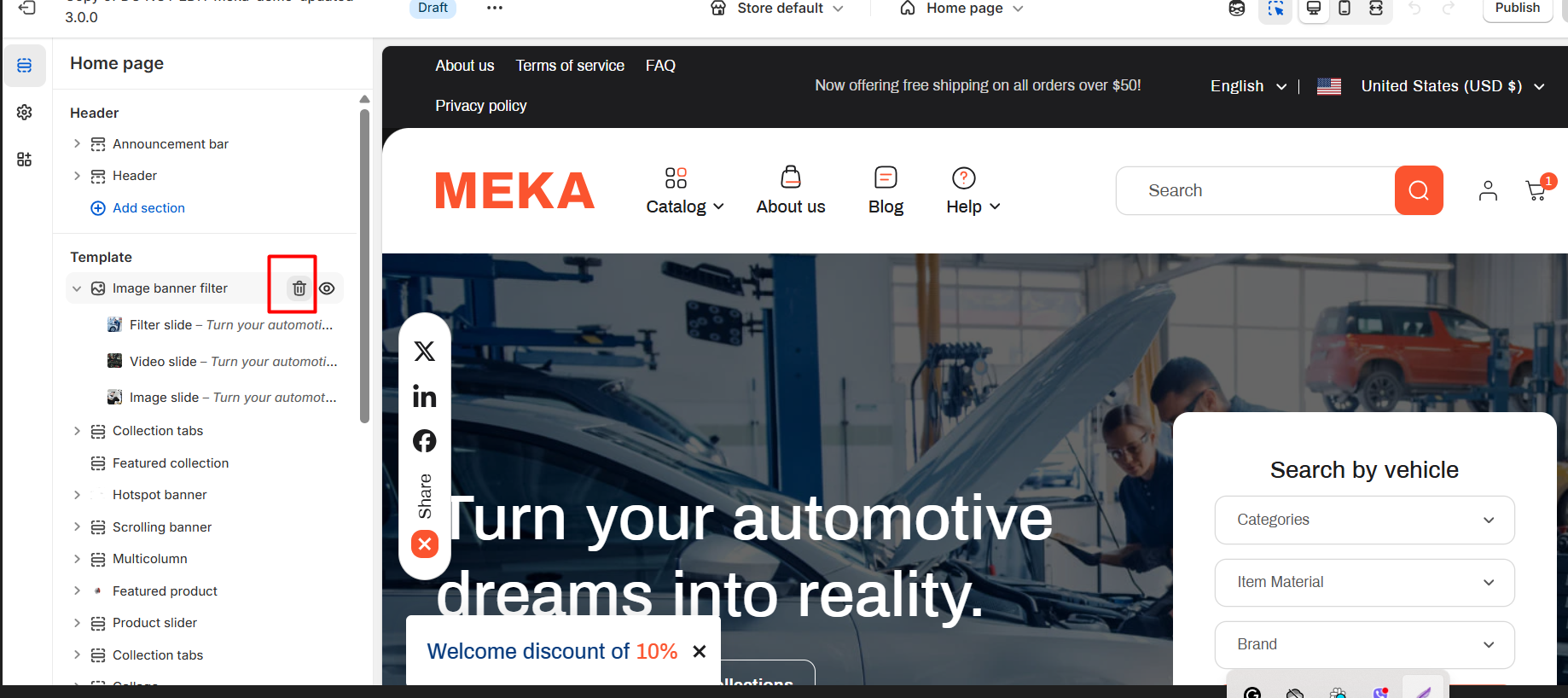Open the account profile icon
1568x698 pixels.
[x=1488, y=190]
